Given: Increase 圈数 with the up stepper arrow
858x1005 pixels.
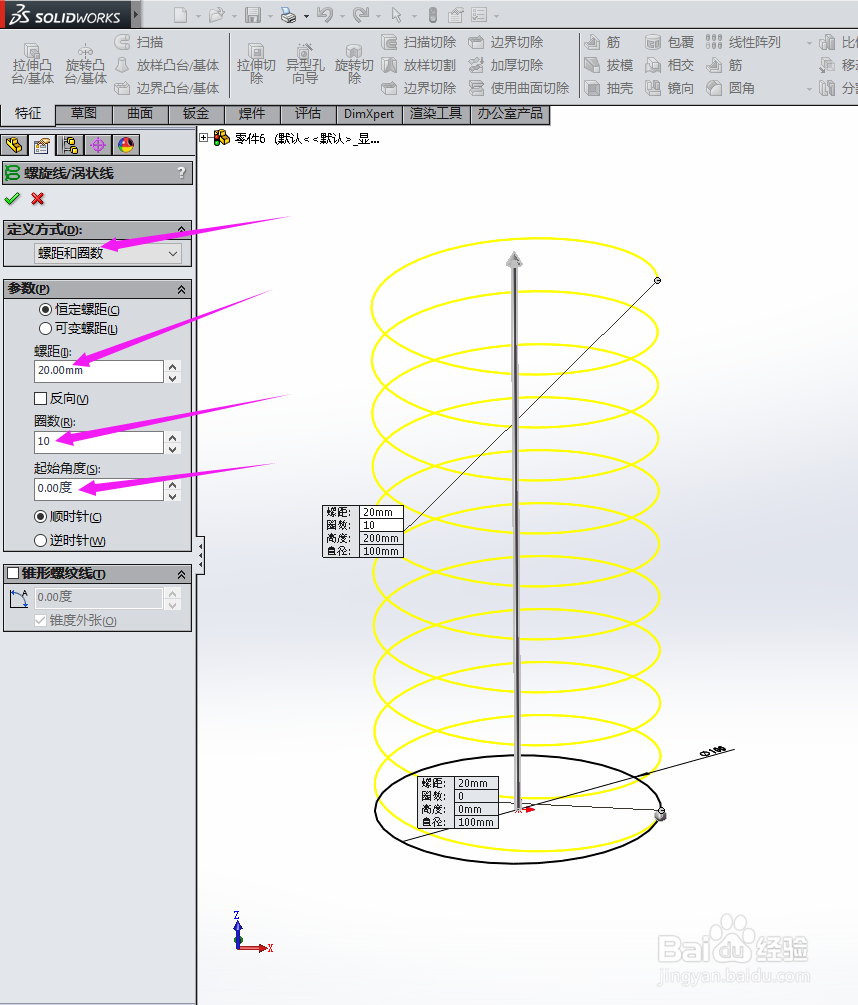Looking at the screenshot, I should point(172,436).
